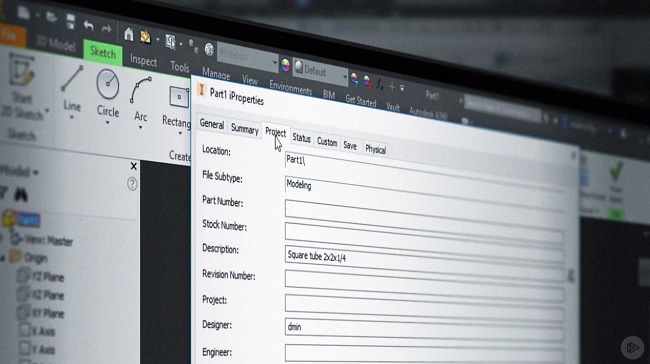The width and height of the screenshot is (650, 364).
Task: Open the Sketch ribbon tab
Action: [103, 53]
